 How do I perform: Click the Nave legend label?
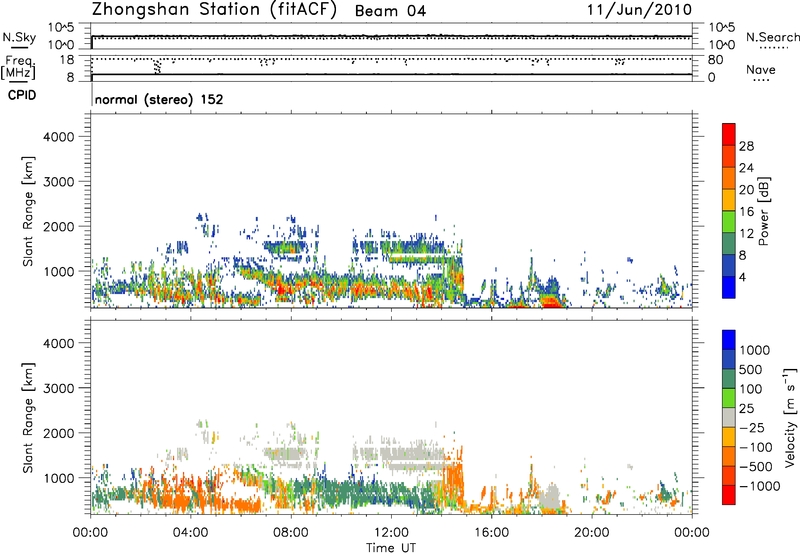761,69
